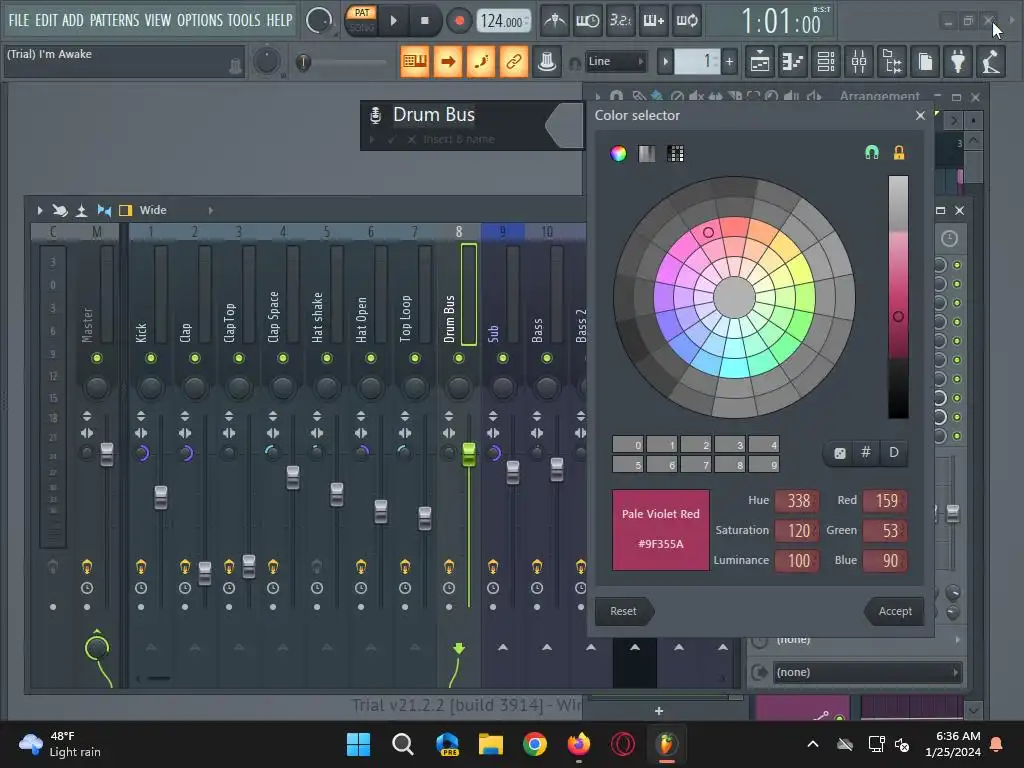1024x768 pixels.
Task: Switch to color wheel mode in Color selector
Action: pos(618,153)
